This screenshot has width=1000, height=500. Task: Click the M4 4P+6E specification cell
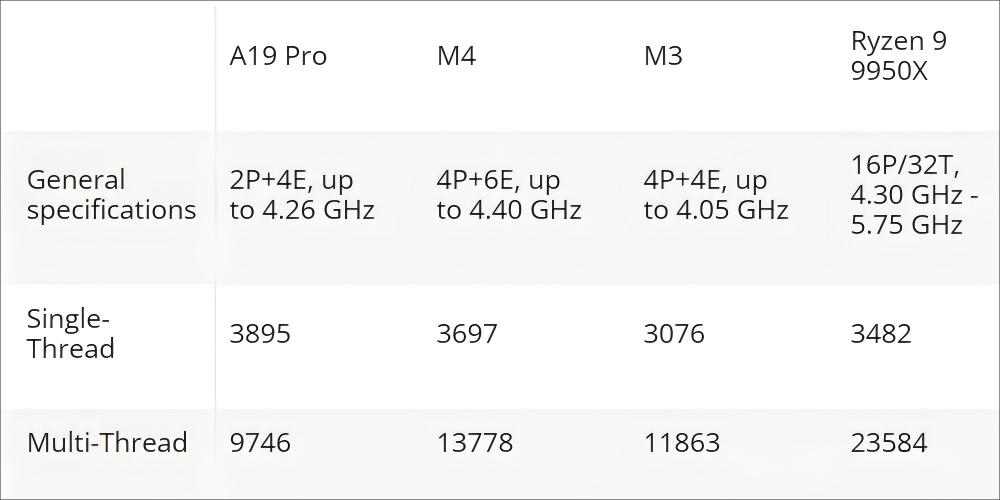click(509, 195)
